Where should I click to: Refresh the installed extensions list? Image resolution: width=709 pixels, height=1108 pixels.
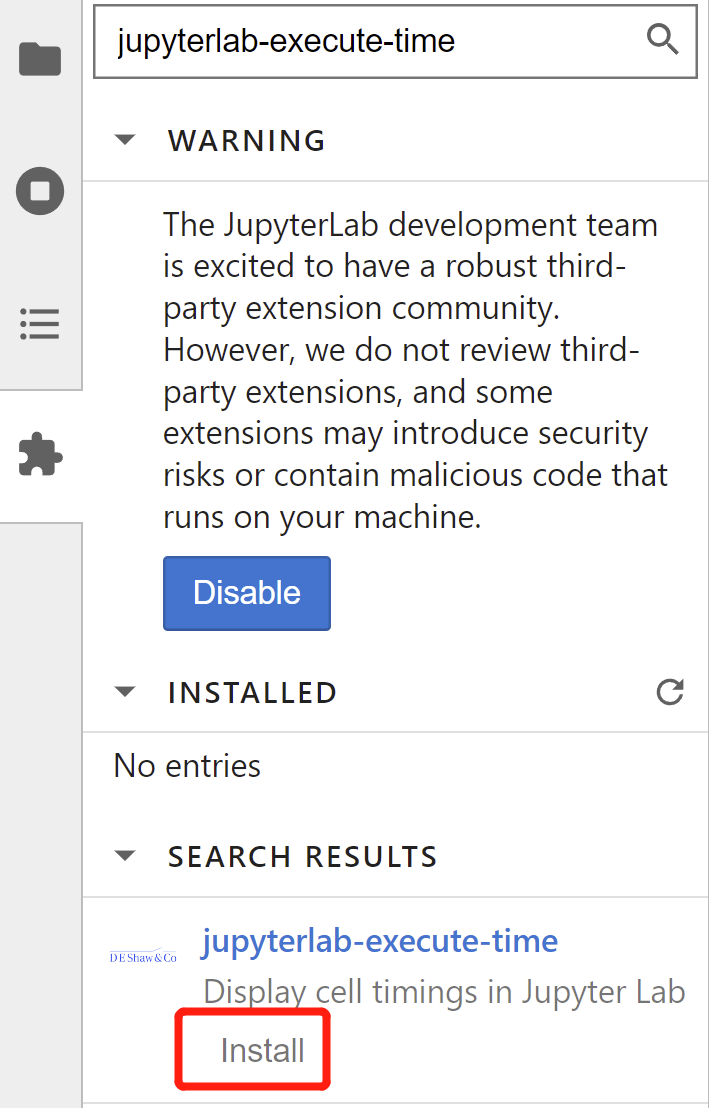(670, 692)
